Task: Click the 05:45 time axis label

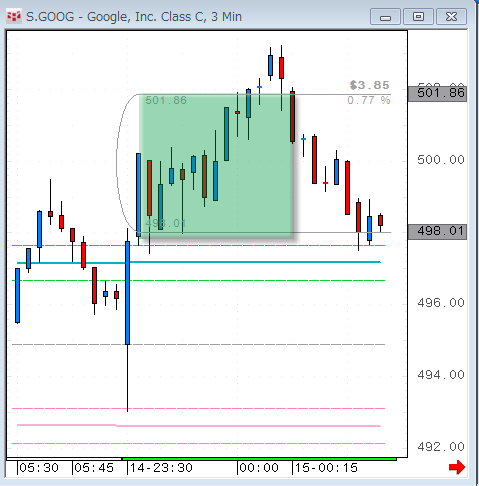Action: [94, 468]
